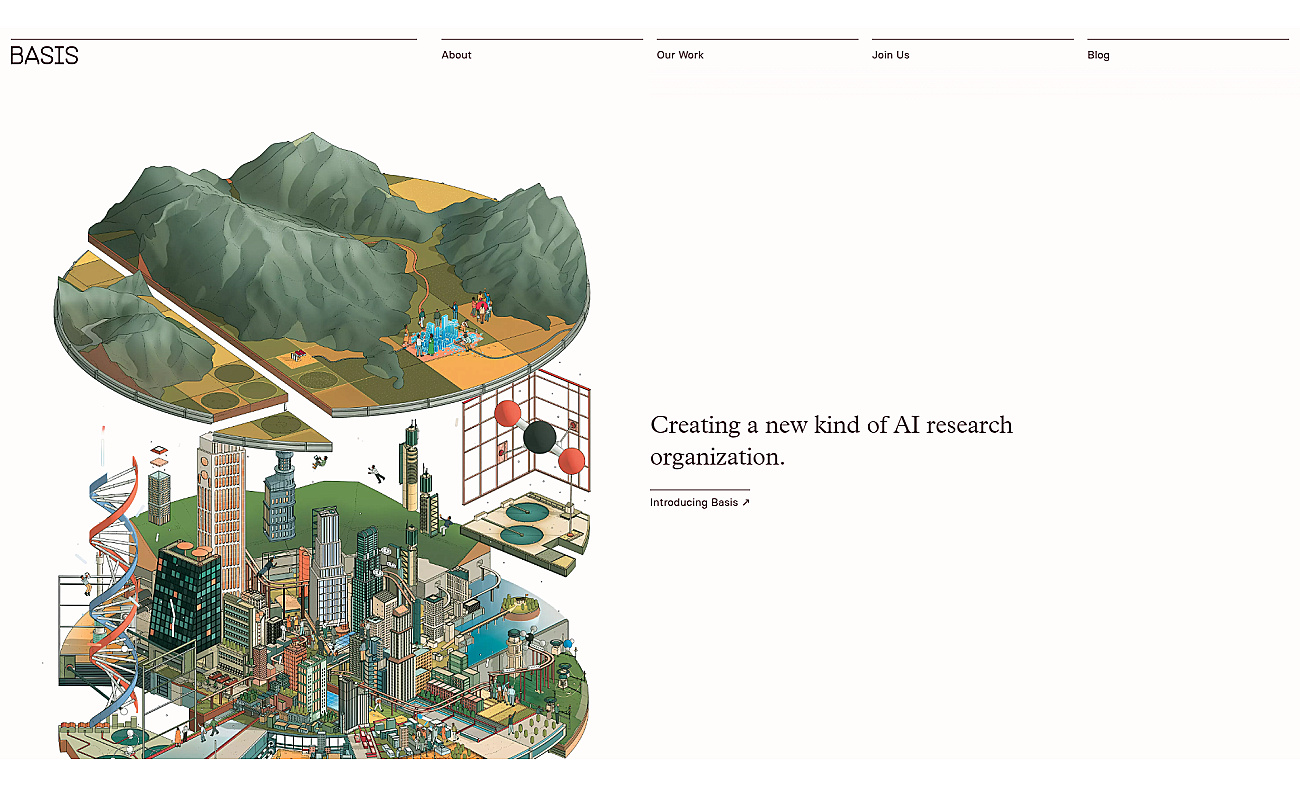Open the Blog page

[1098, 55]
